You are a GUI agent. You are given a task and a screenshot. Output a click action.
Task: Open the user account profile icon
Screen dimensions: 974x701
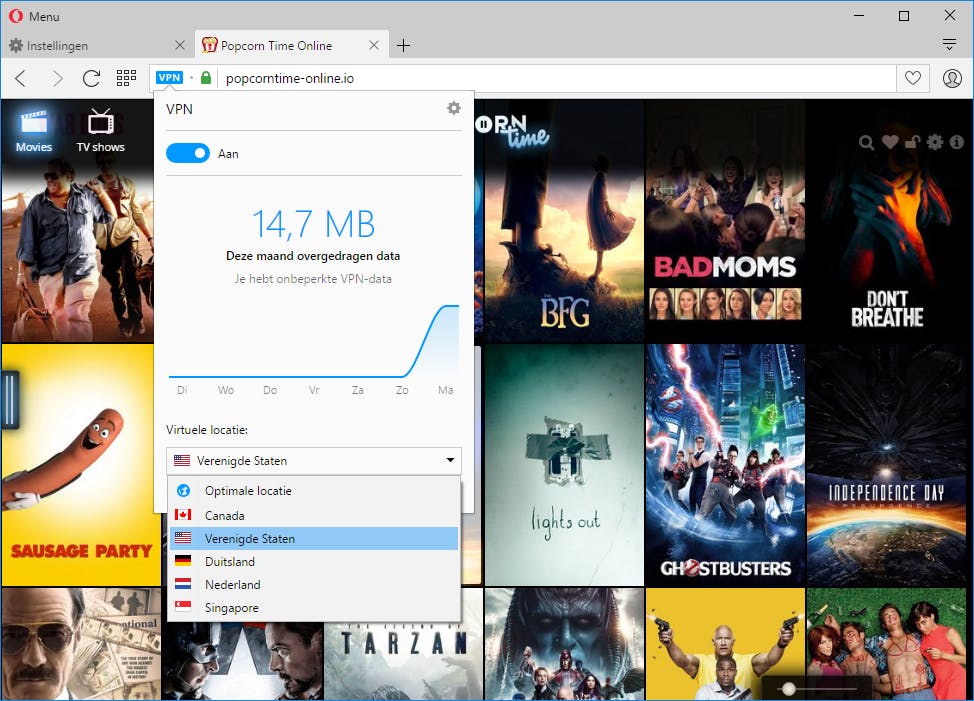(952, 78)
